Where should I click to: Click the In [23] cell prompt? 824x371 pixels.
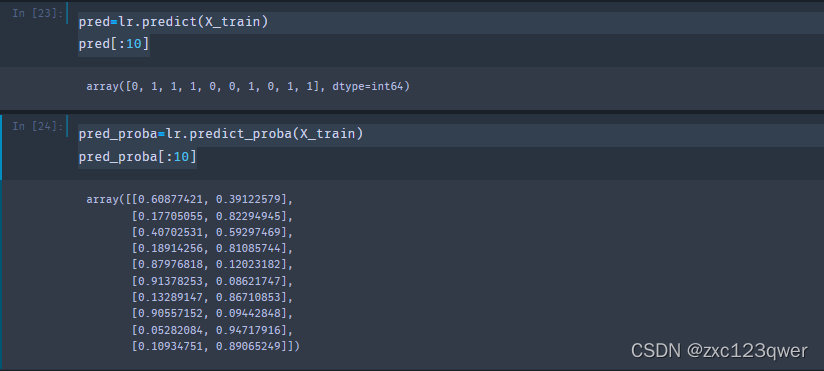[37, 13]
